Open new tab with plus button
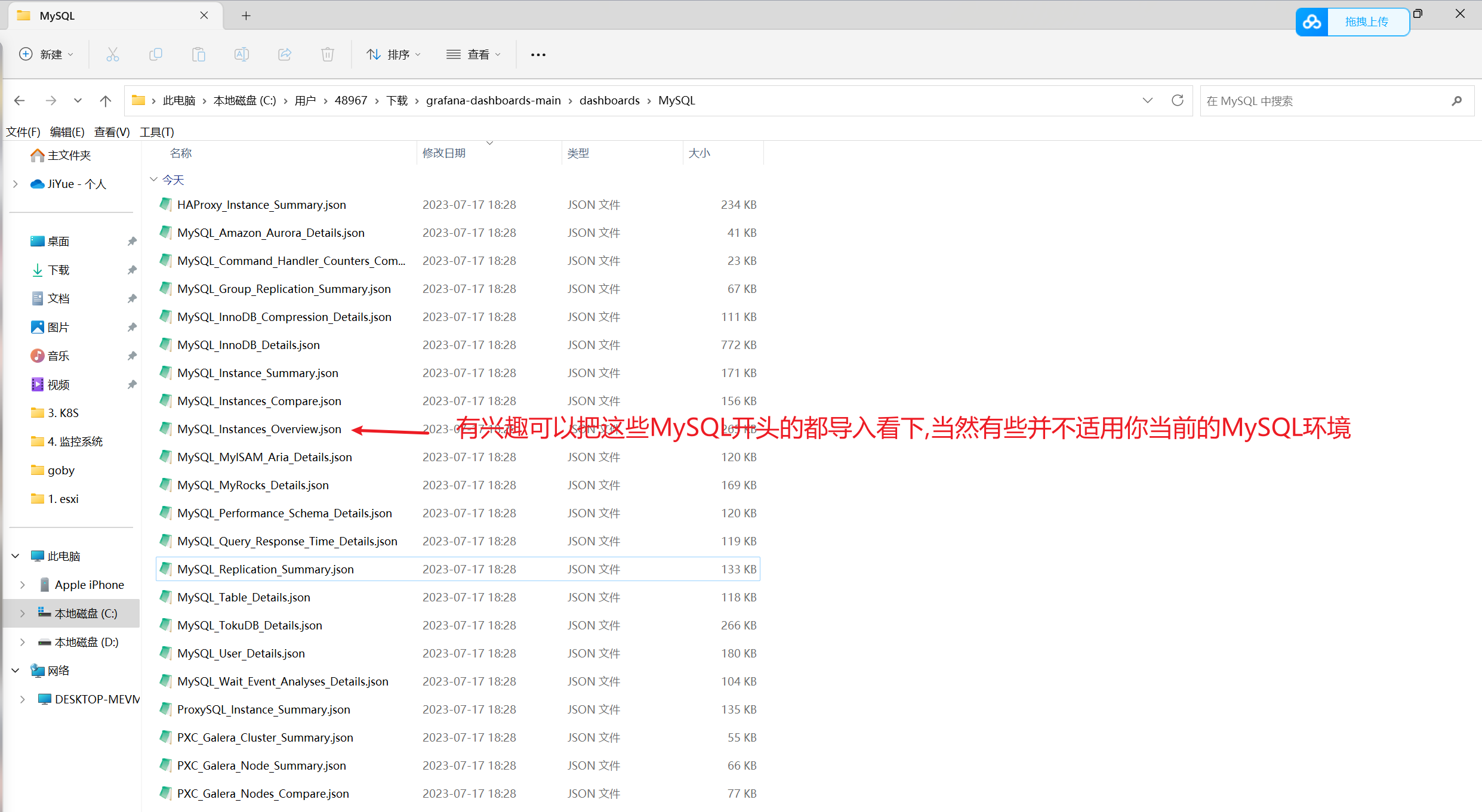Image resolution: width=1482 pixels, height=812 pixels. coord(246,16)
